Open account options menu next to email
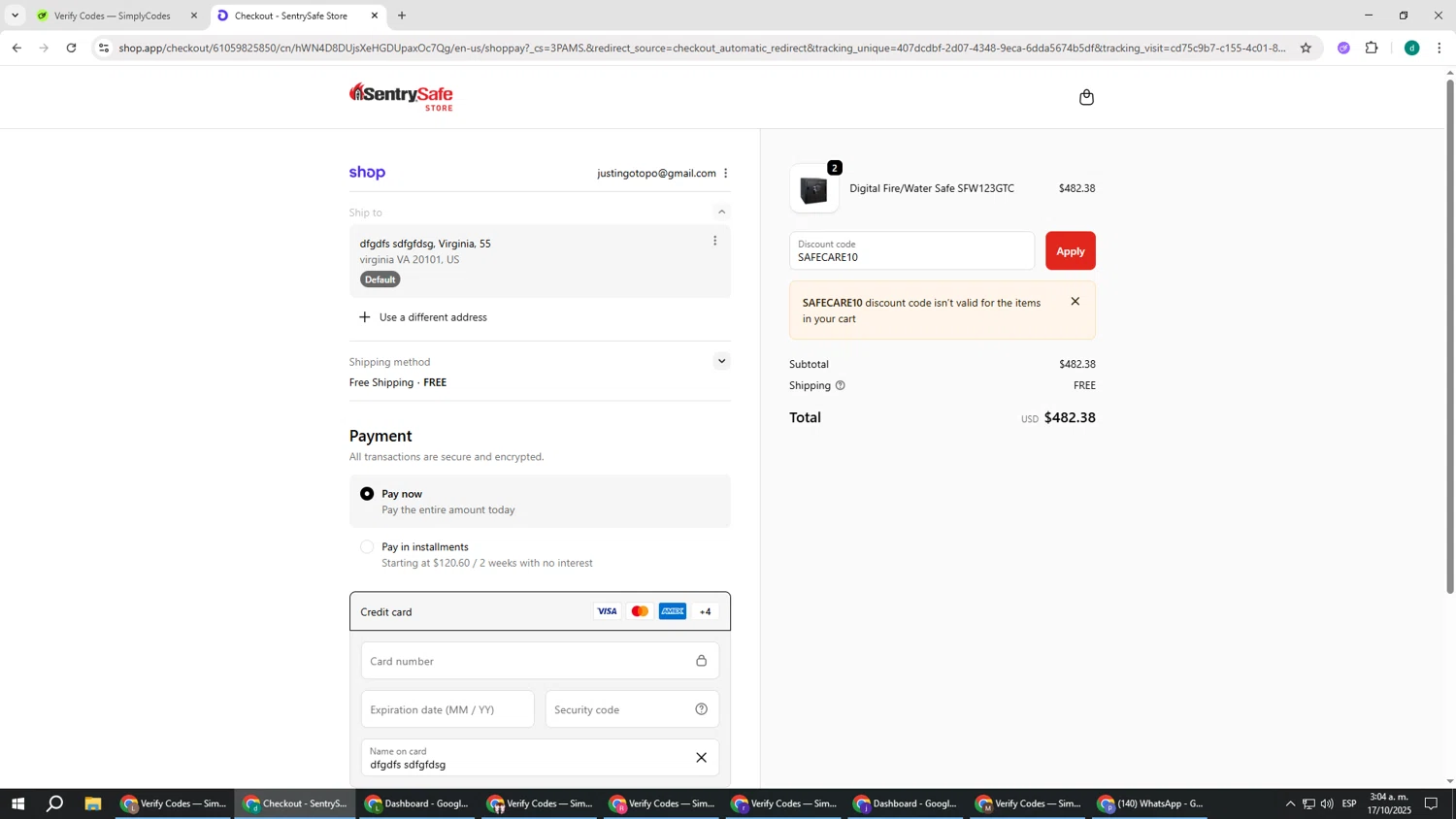Viewport: 1456px width, 819px height. tap(725, 174)
